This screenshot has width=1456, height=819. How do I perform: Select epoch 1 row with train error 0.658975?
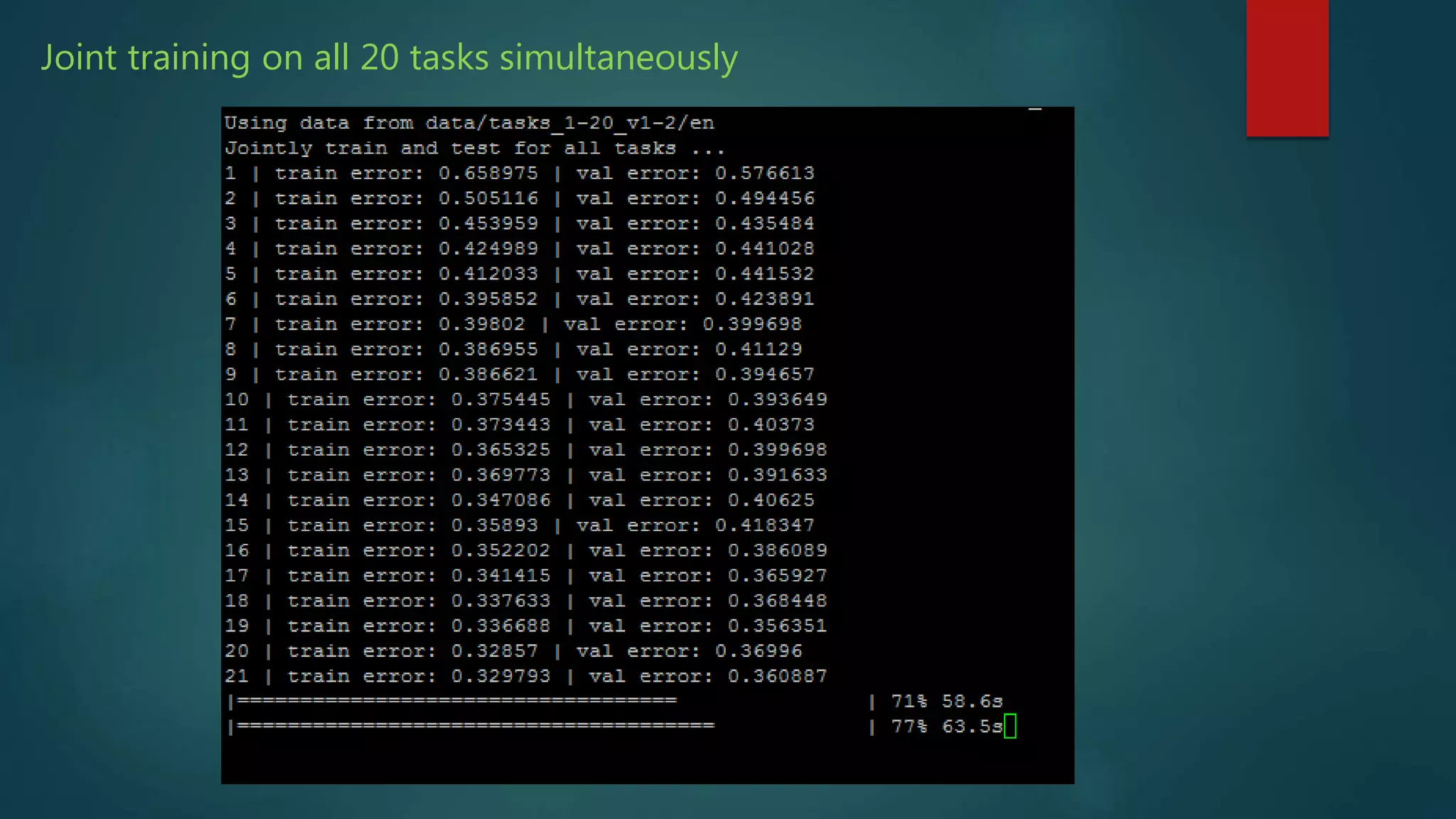click(x=520, y=173)
